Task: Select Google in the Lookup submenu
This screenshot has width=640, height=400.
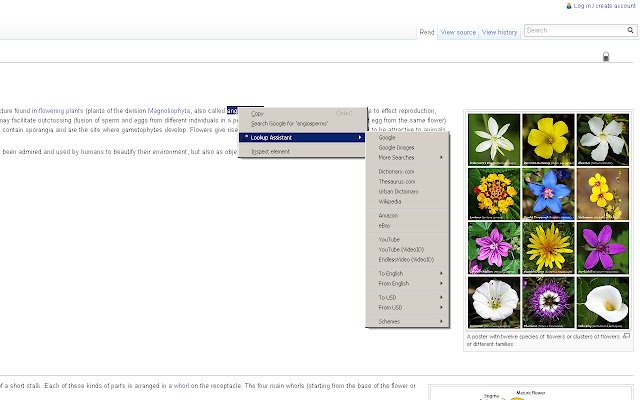Action: click(x=407, y=138)
